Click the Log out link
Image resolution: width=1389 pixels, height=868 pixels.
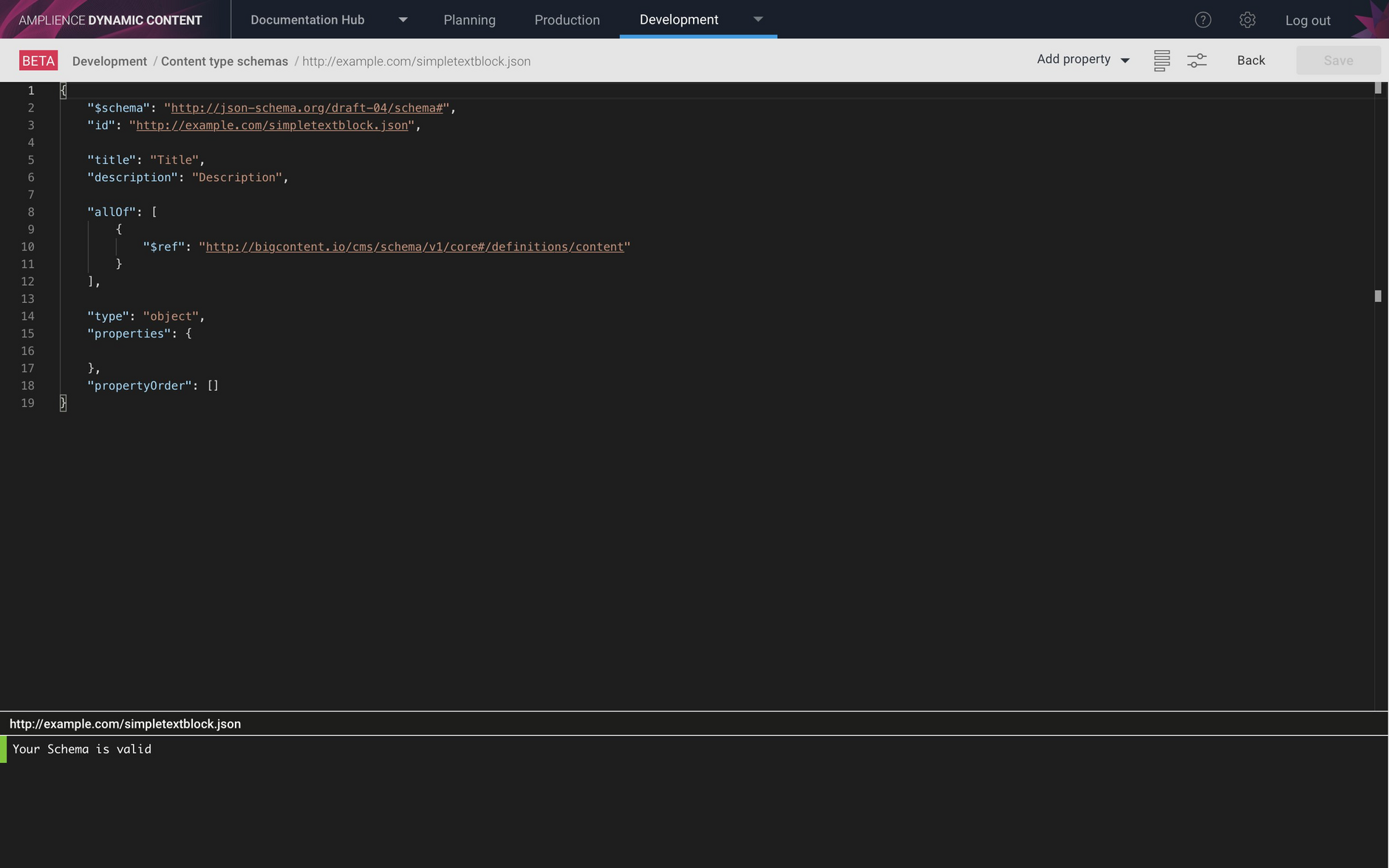coord(1308,21)
